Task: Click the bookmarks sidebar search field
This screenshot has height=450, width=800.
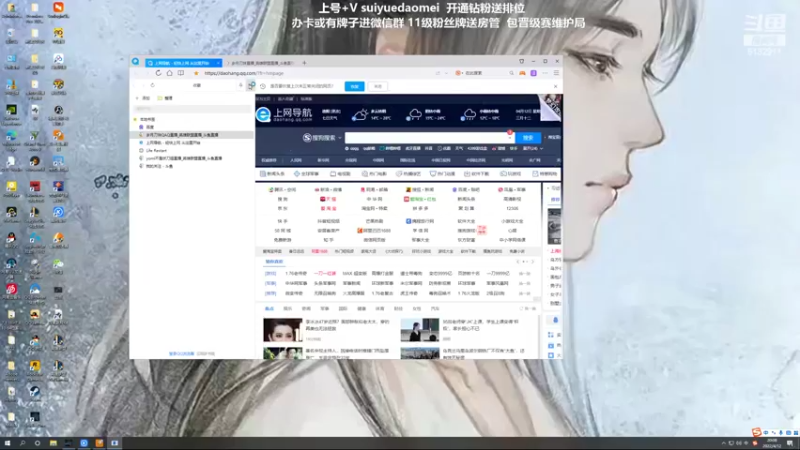Action: (191, 109)
